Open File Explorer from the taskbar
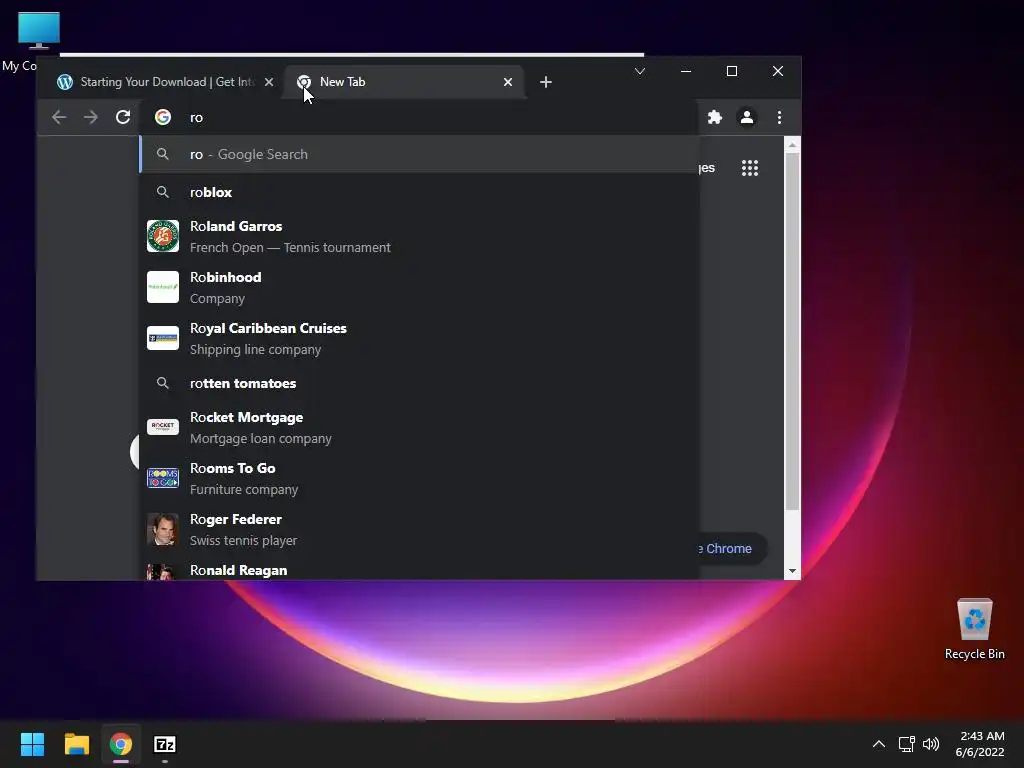 click(x=76, y=744)
